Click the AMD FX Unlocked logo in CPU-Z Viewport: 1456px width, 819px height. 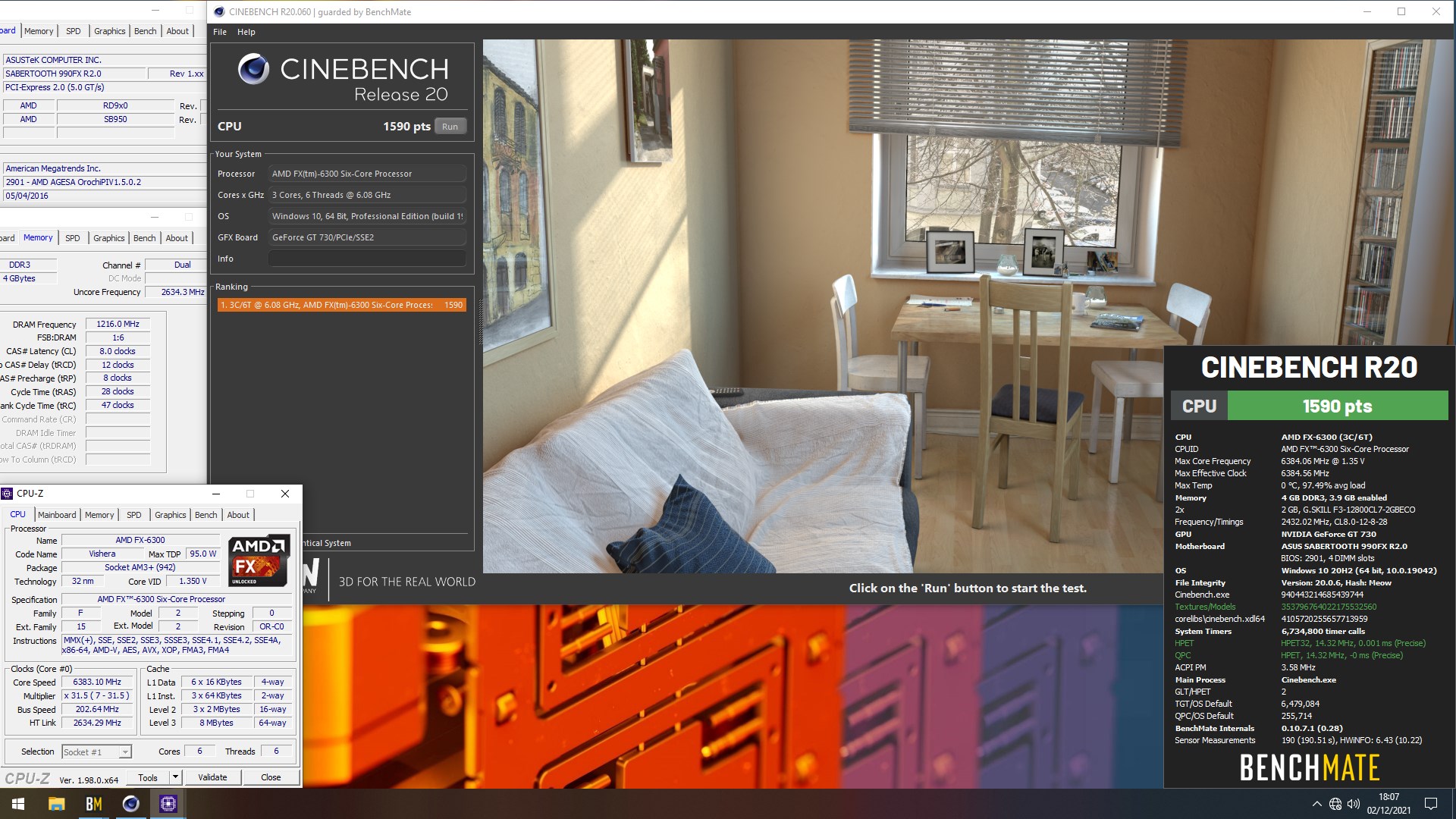coord(259,561)
